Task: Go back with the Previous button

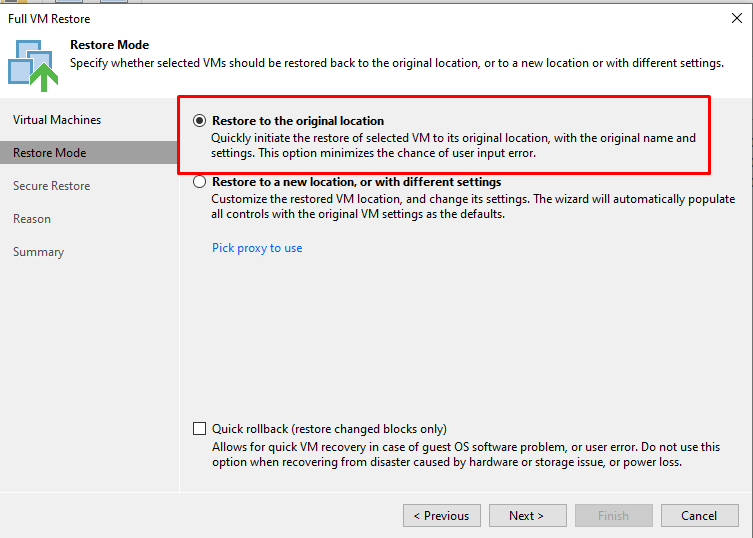Action: click(442, 515)
